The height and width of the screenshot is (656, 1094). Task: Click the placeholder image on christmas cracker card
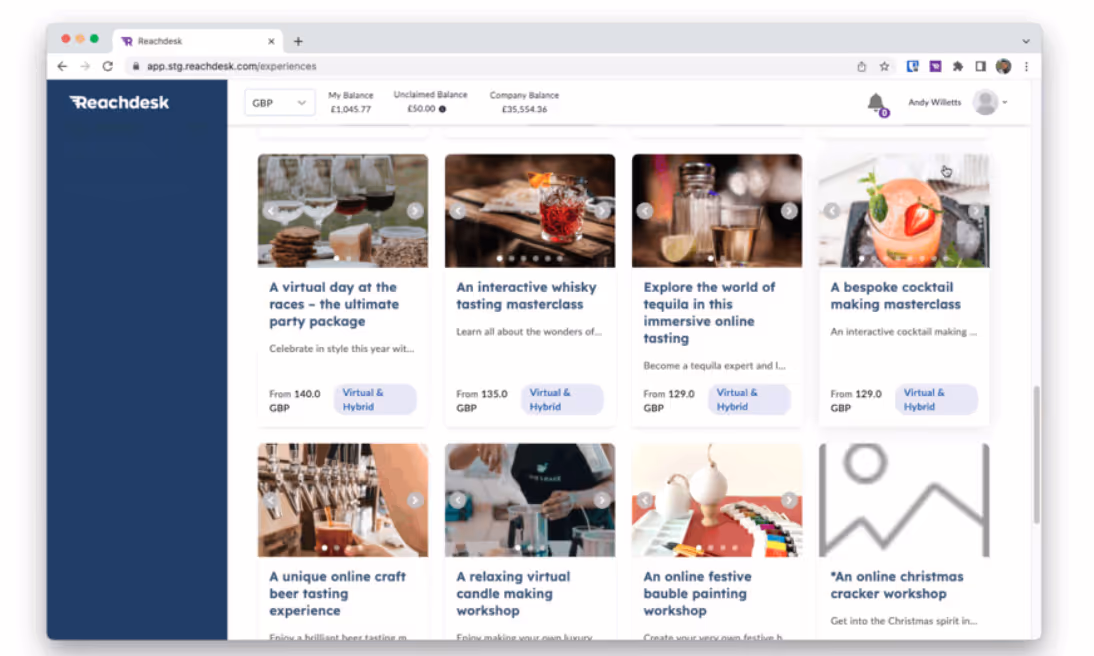(x=904, y=500)
